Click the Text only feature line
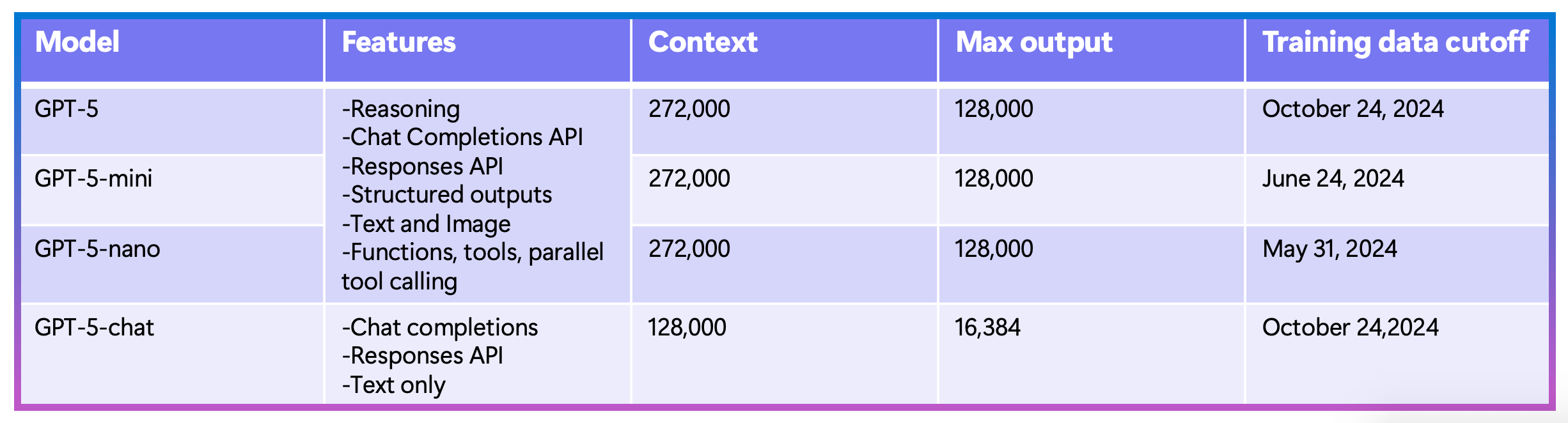The height and width of the screenshot is (423, 1568). coord(394,385)
